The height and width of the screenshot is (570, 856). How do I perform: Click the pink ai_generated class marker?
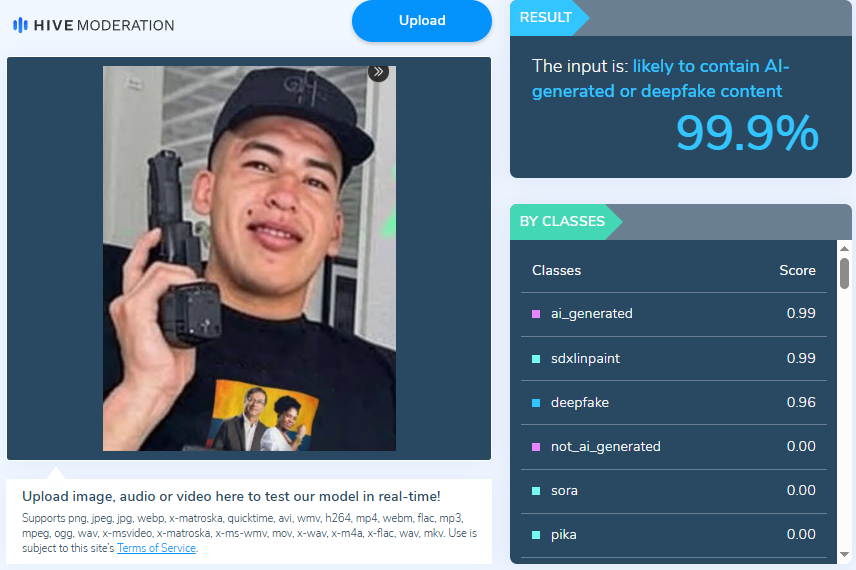[x=536, y=314]
